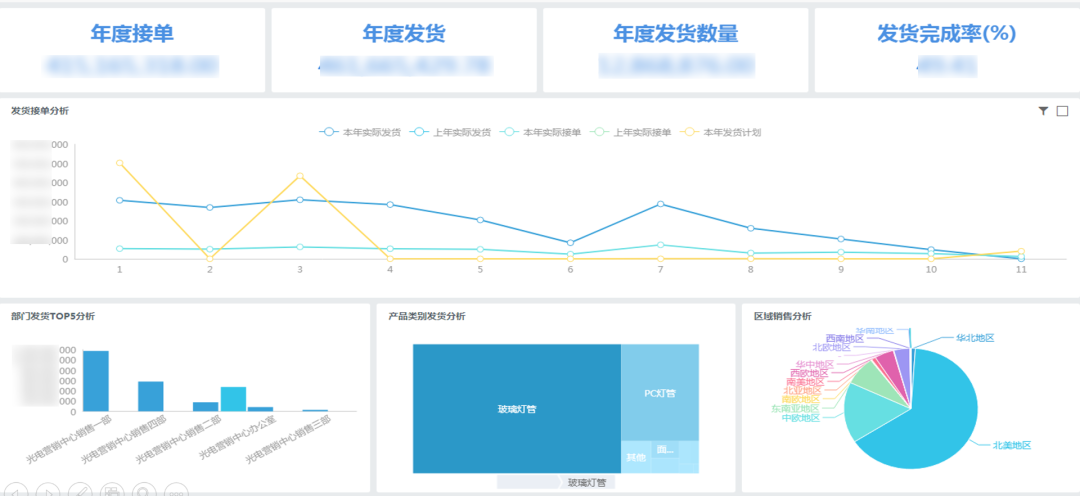Maximize the line chart with the square icon
The height and width of the screenshot is (496, 1080).
coord(1062,111)
